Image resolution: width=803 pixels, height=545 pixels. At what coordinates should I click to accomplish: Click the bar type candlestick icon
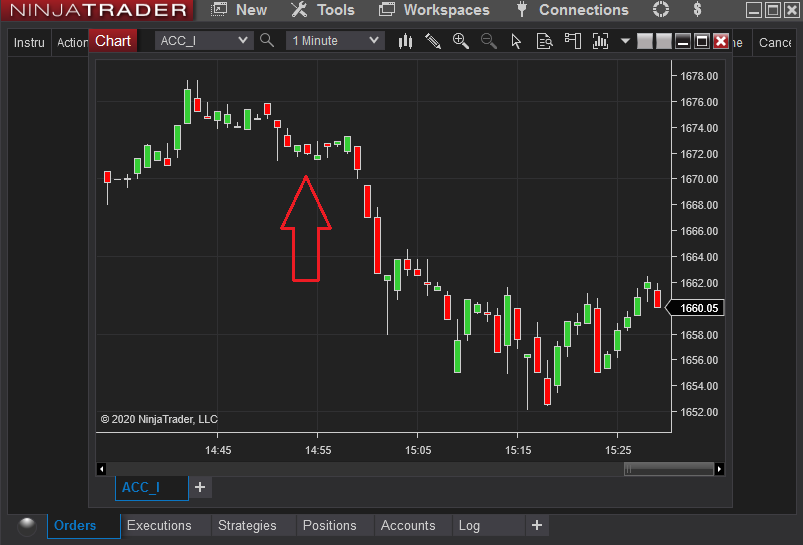pyautogui.click(x=405, y=41)
